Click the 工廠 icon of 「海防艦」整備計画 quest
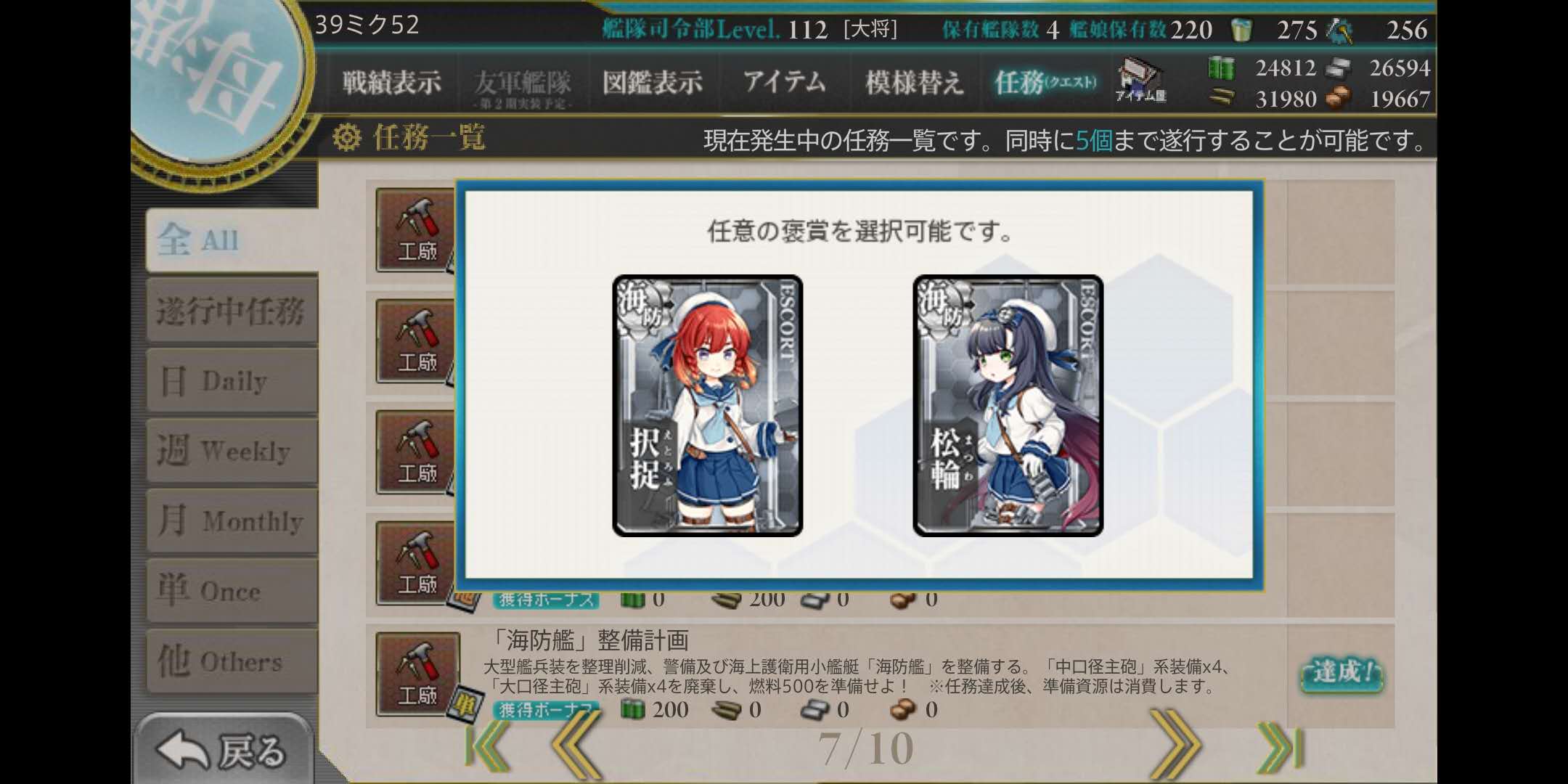Screen dimensions: 1568x784 pos(418,674)
